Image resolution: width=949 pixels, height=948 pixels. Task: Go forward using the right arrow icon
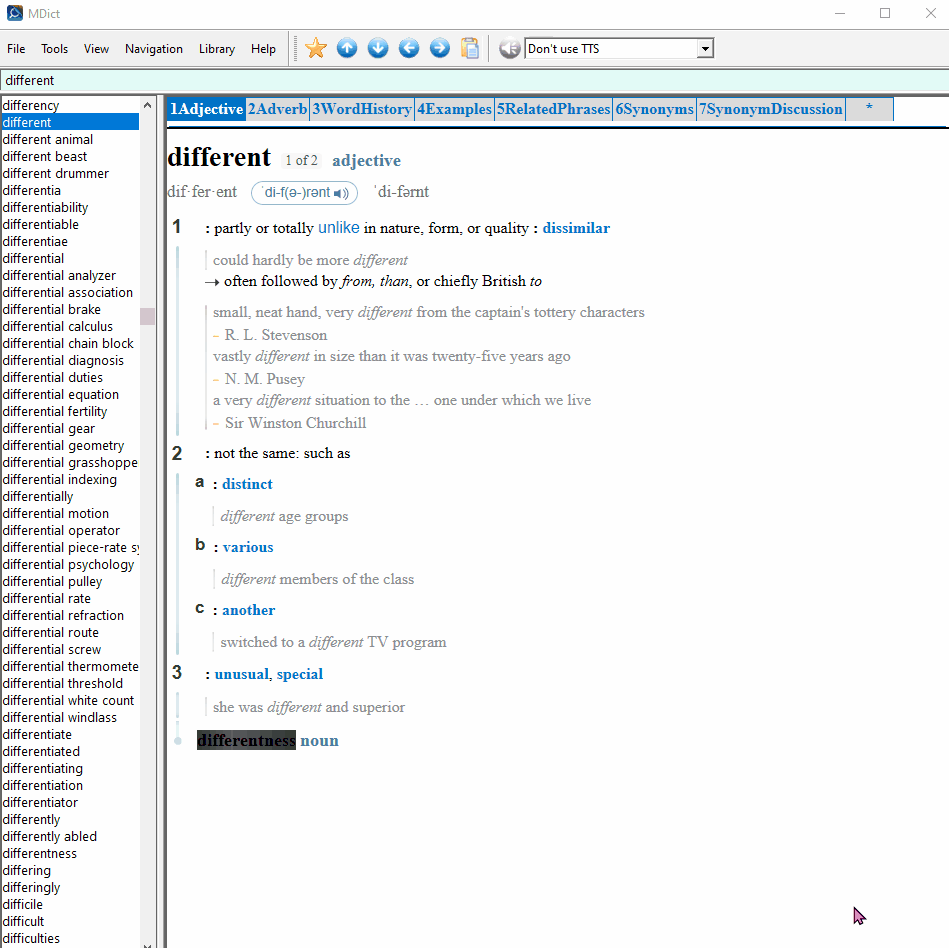point(439,47)
